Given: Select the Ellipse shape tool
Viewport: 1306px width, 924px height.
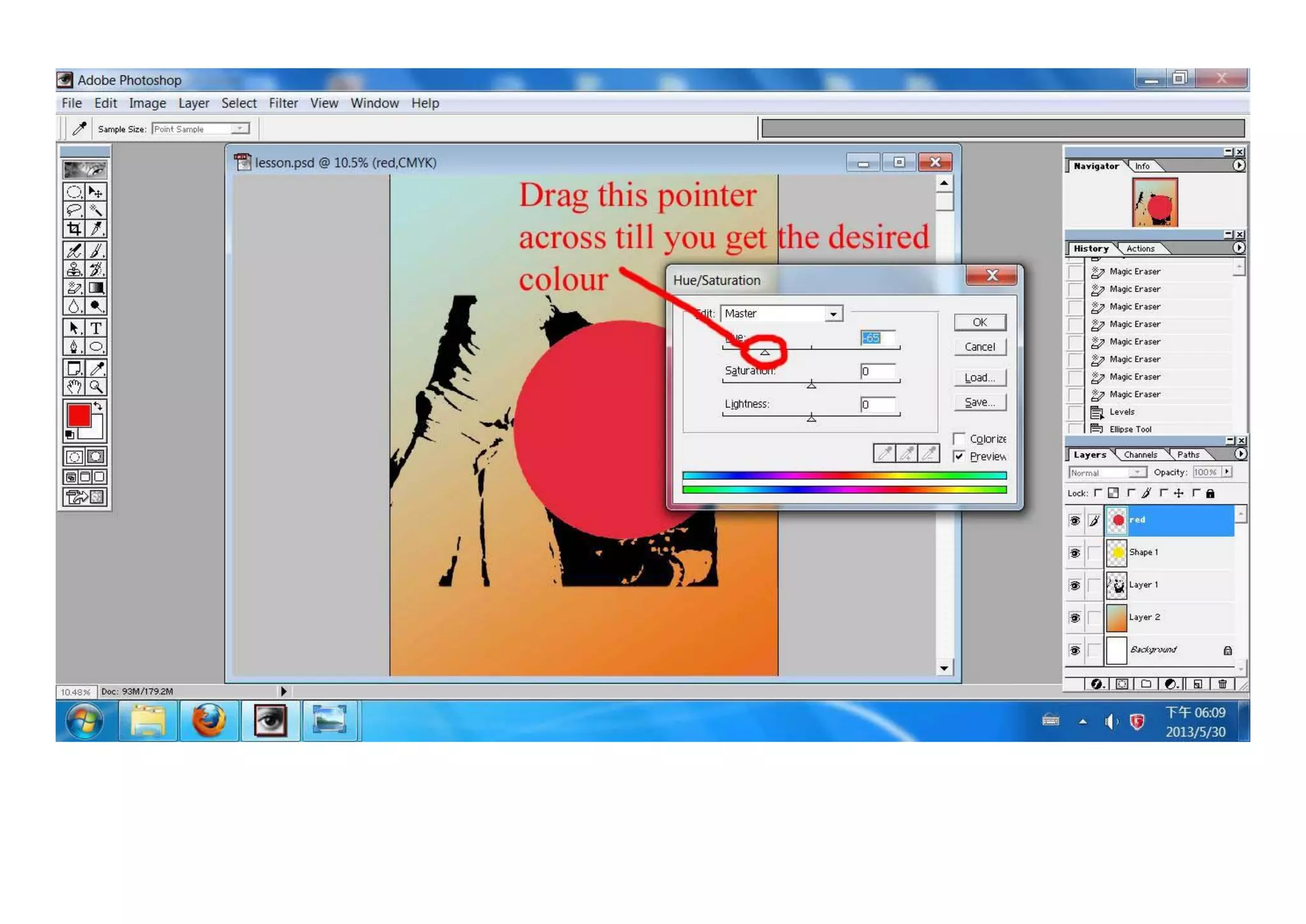Looking at the screenshot, I should point(96,346).
